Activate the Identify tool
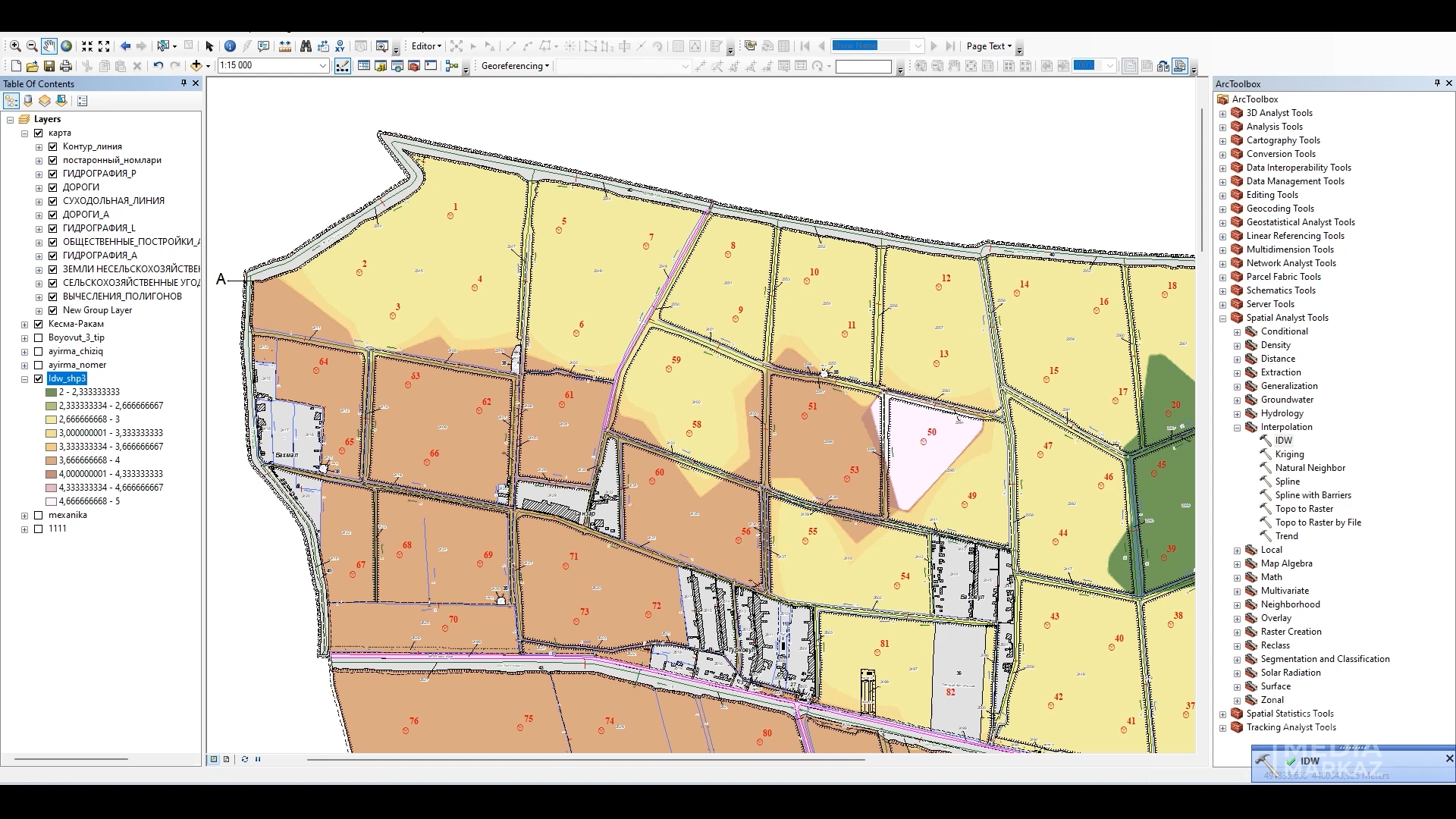Image resolution: width=1456 pixels, height=819 pixels. pos(231,46)
